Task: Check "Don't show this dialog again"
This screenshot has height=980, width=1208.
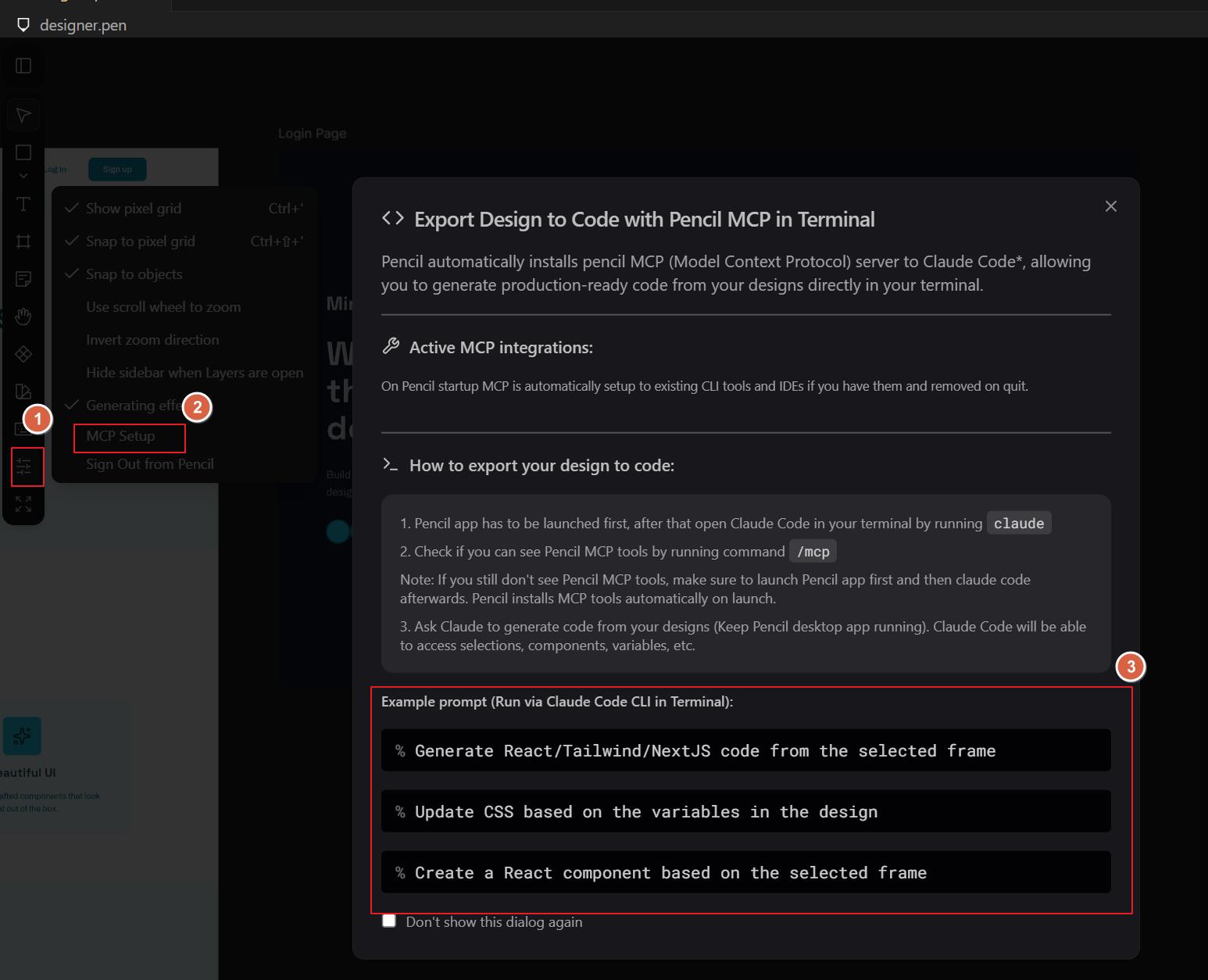Action: tap(389, 921)
